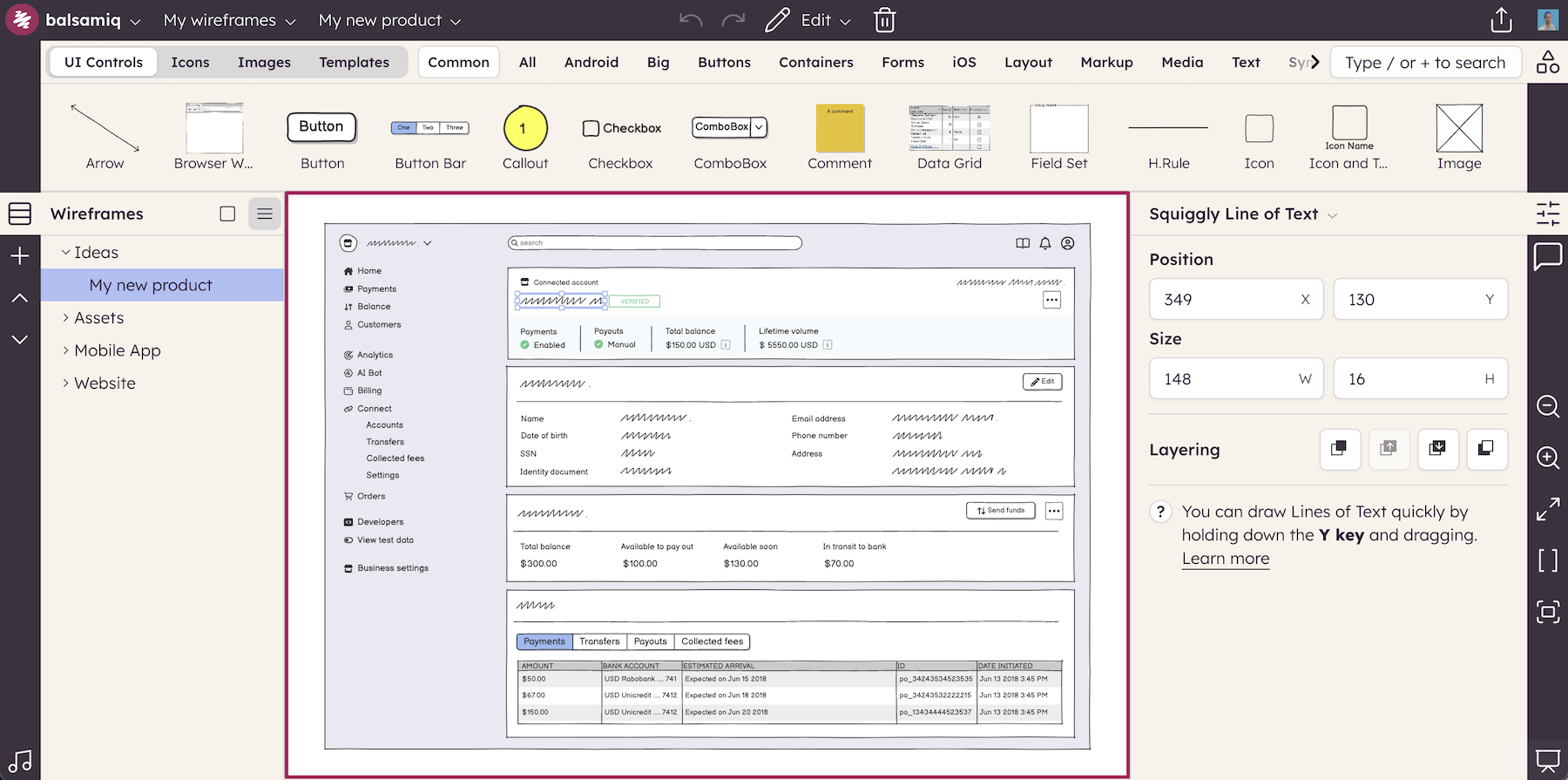Viewport: 1568px width, 780px height.
Task: Click the share export icon
Action: (1501, 20)
